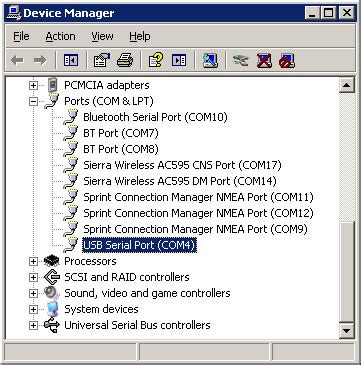Click the BT Port (COM8) icon
The height and width of the screenshot is (365, 361).
(71, 149)
